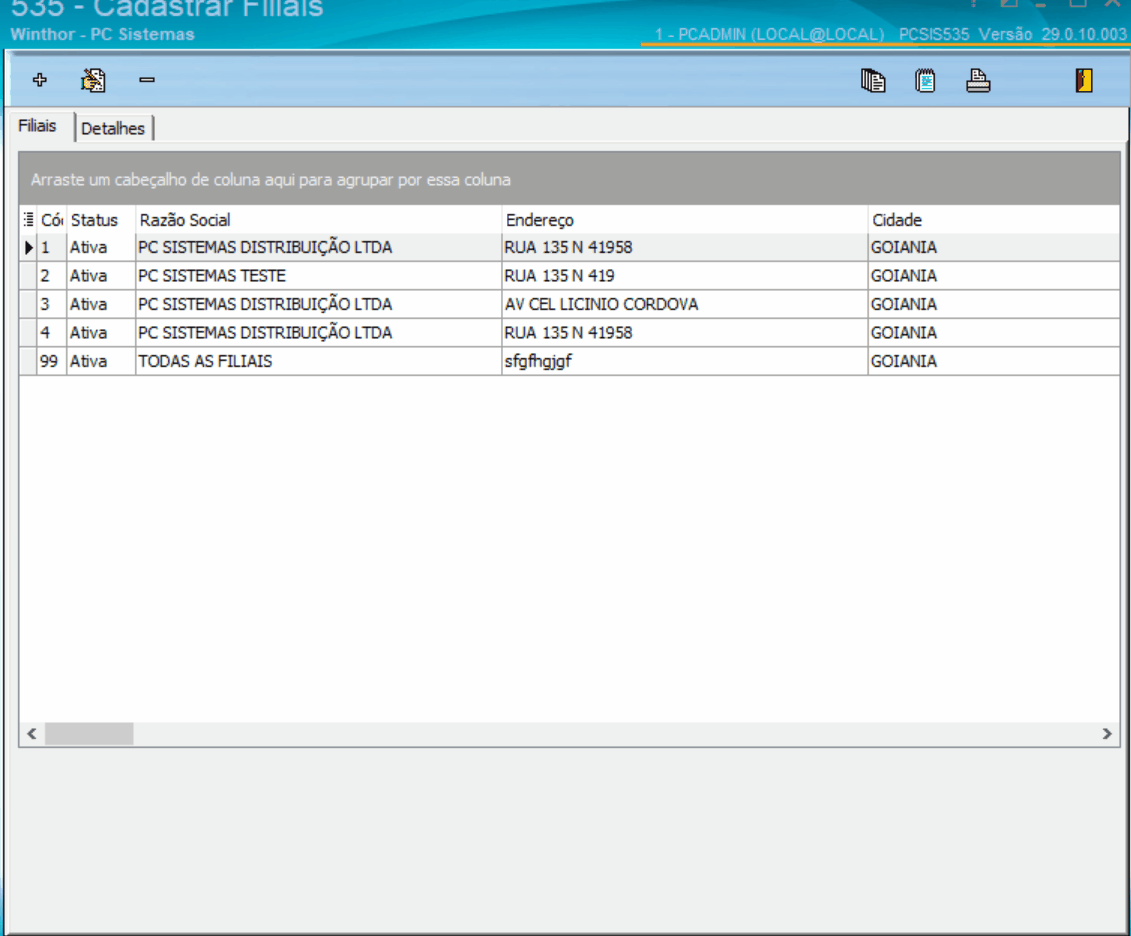Click the printer icon in toolbar

click(978, 80)
